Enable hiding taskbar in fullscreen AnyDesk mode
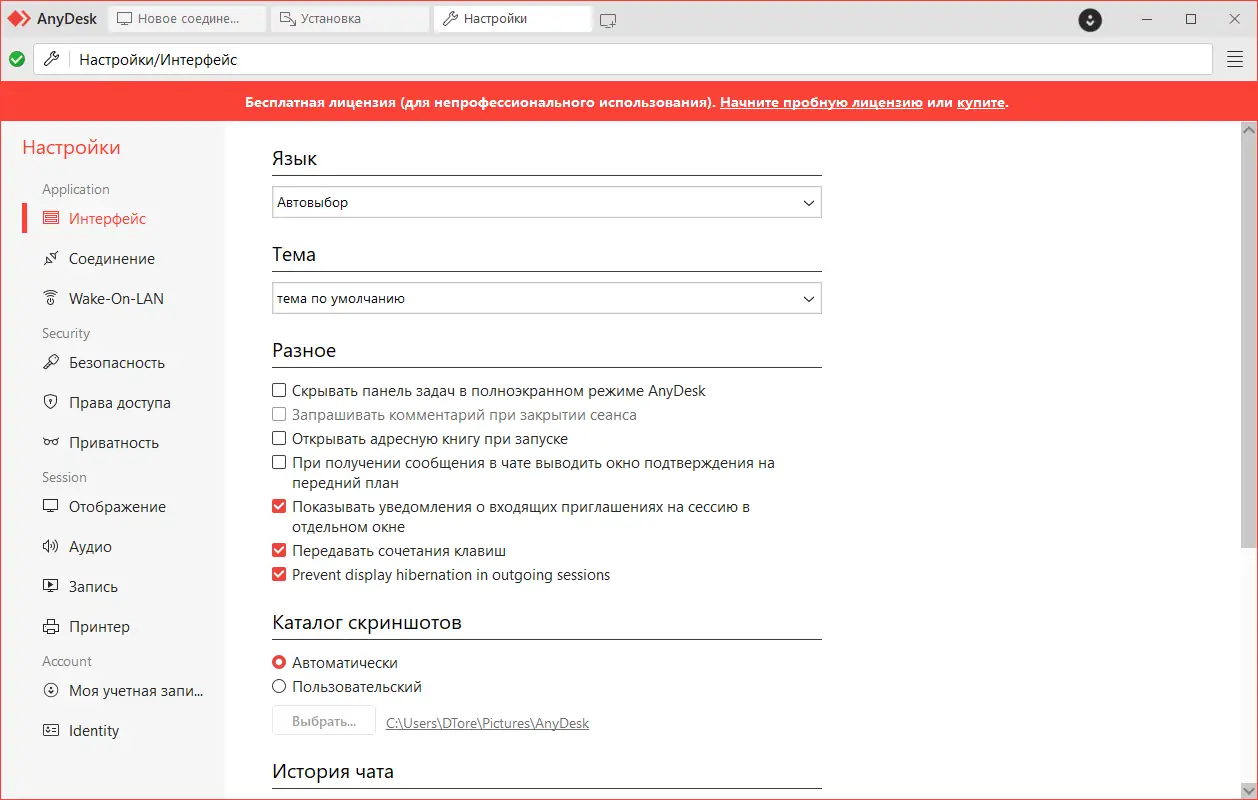The height and width of the screenshot is (800, 1258). [279, 391]
